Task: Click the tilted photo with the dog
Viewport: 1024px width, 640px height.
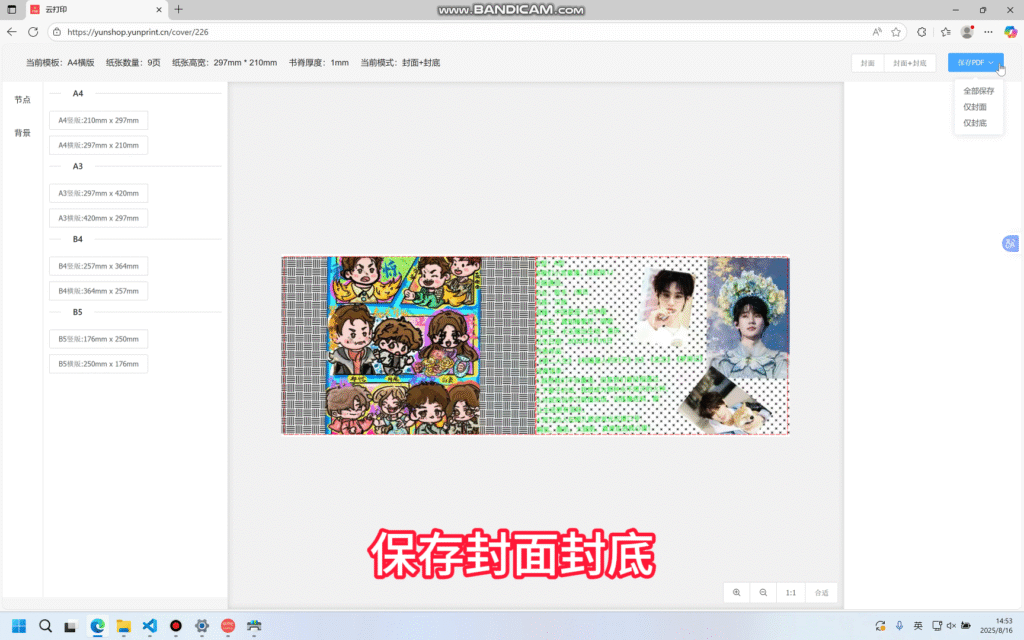Action: [x=724, y=401]
